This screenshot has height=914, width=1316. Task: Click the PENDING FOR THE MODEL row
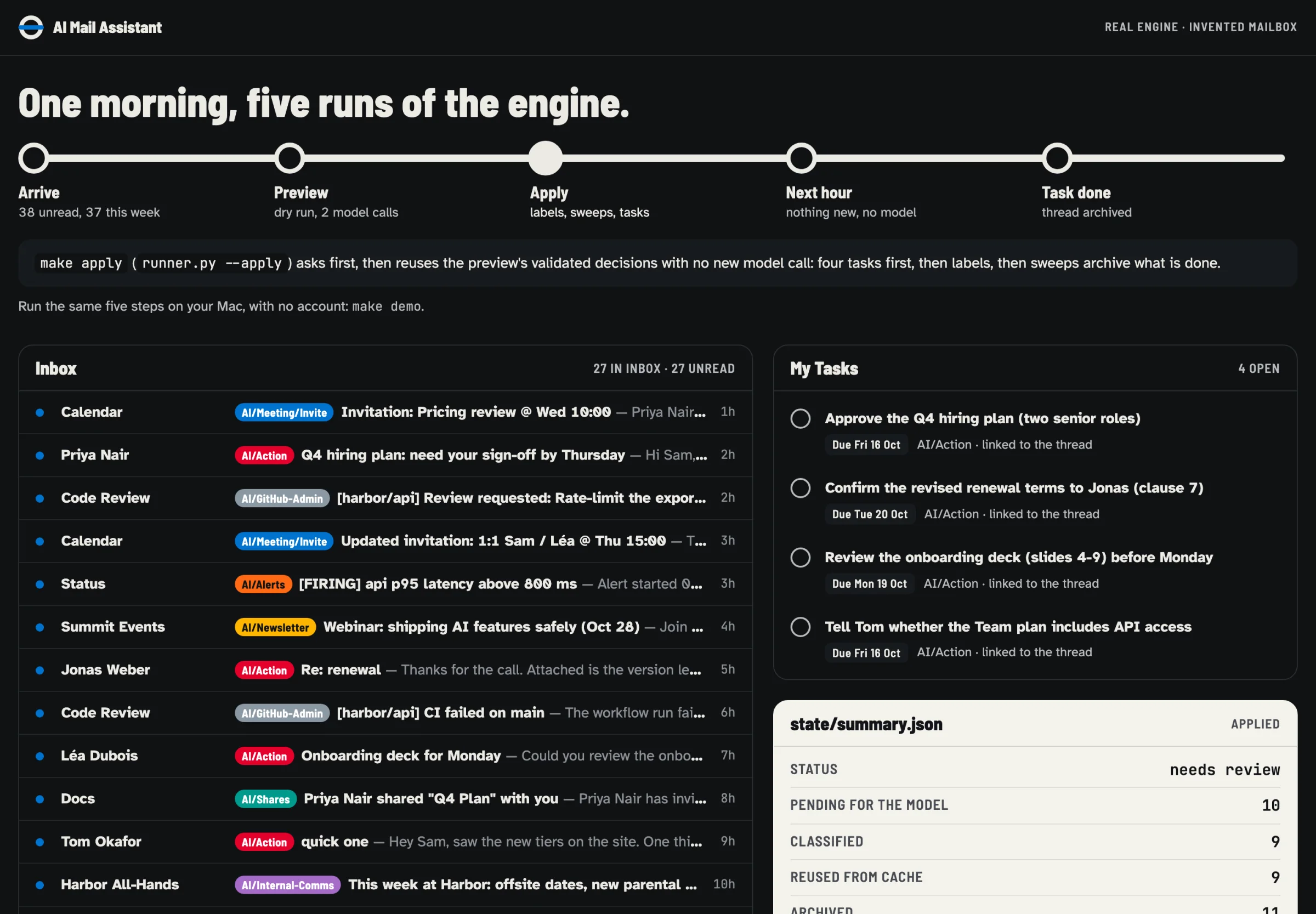pos(1035,805)
